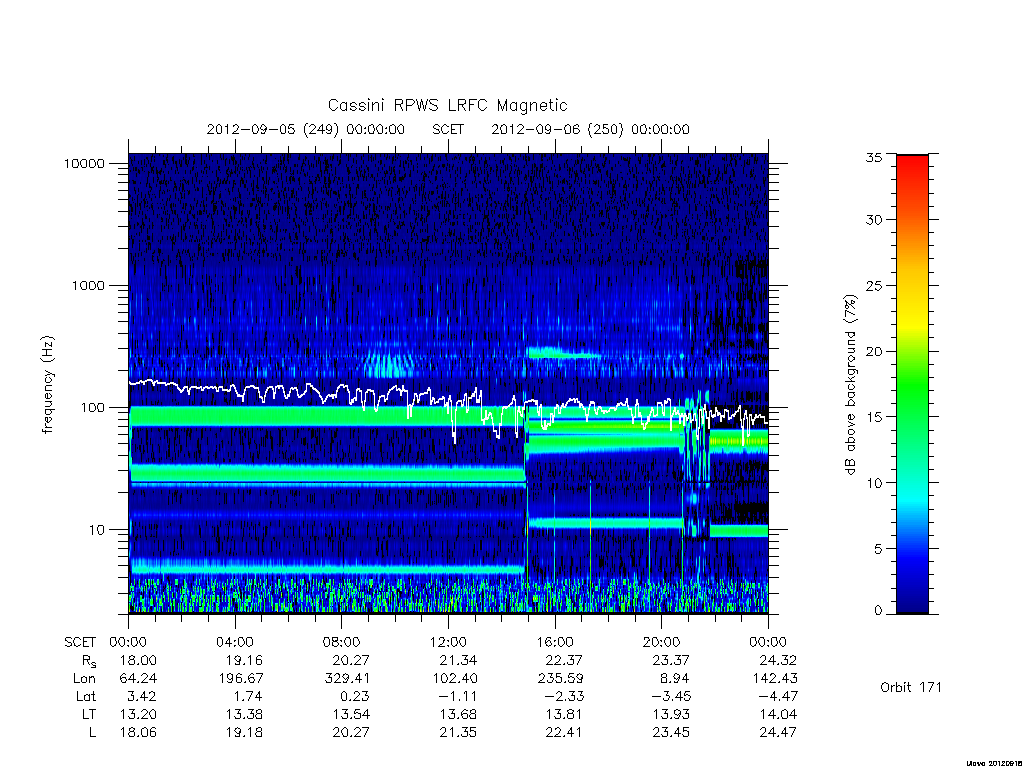The image size is (1024, 768).
Task: Click the Lon value "329.41"
Action: [x=347, y=679]
